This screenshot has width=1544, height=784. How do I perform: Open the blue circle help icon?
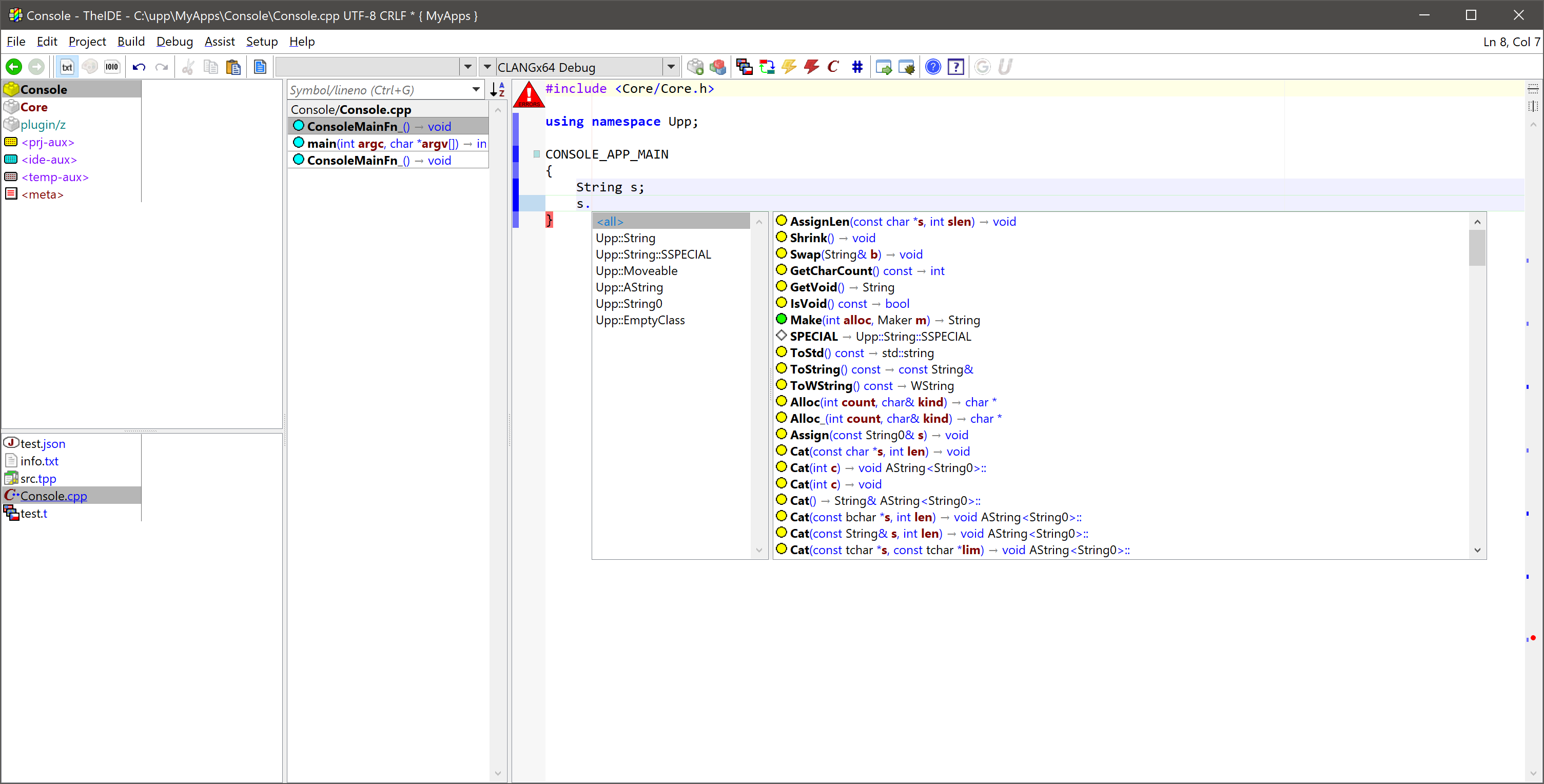tap(933, 67)
